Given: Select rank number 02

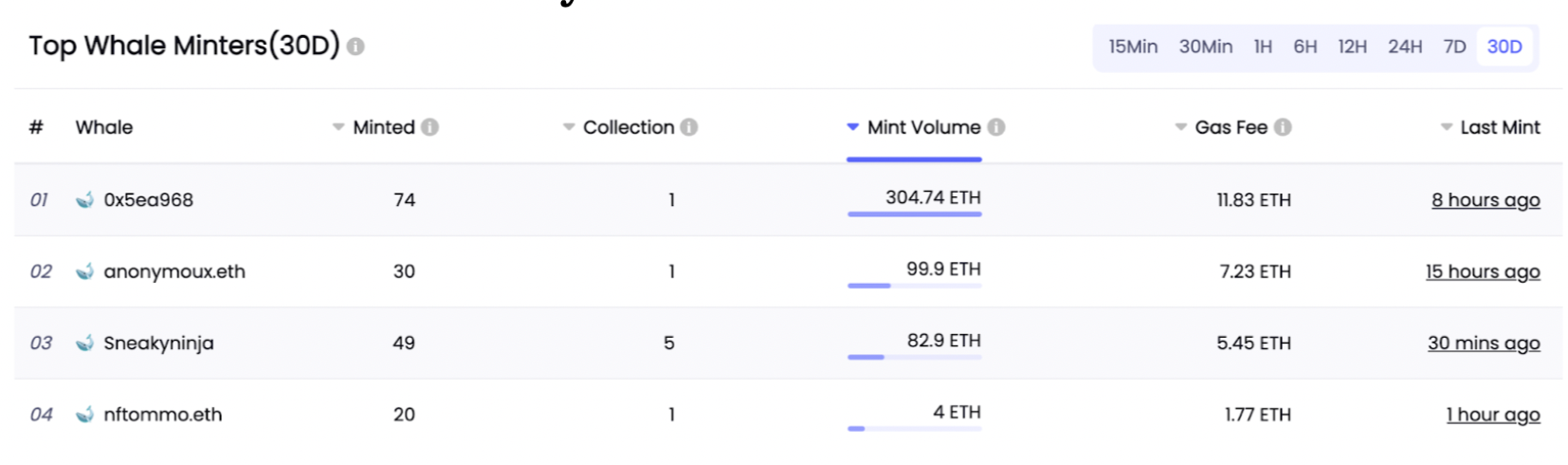Looking at the screenshot, I should click(x=41, y=271).
